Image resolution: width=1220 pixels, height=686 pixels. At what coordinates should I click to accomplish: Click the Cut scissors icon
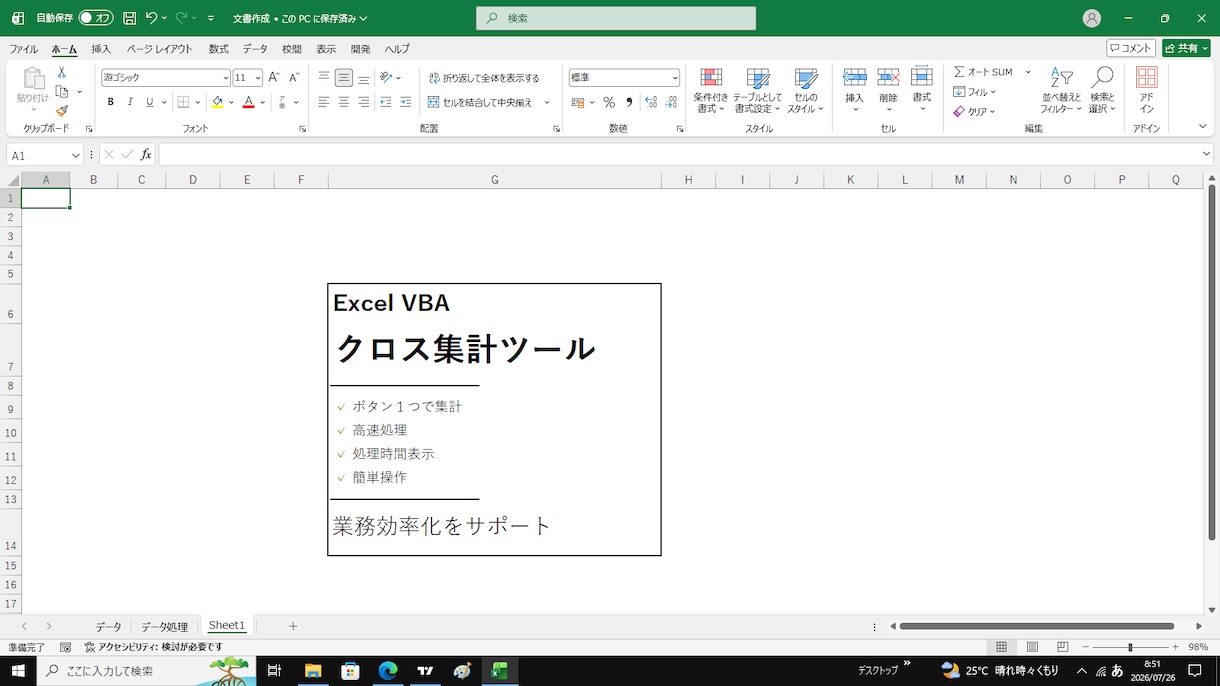click(61, 73)
